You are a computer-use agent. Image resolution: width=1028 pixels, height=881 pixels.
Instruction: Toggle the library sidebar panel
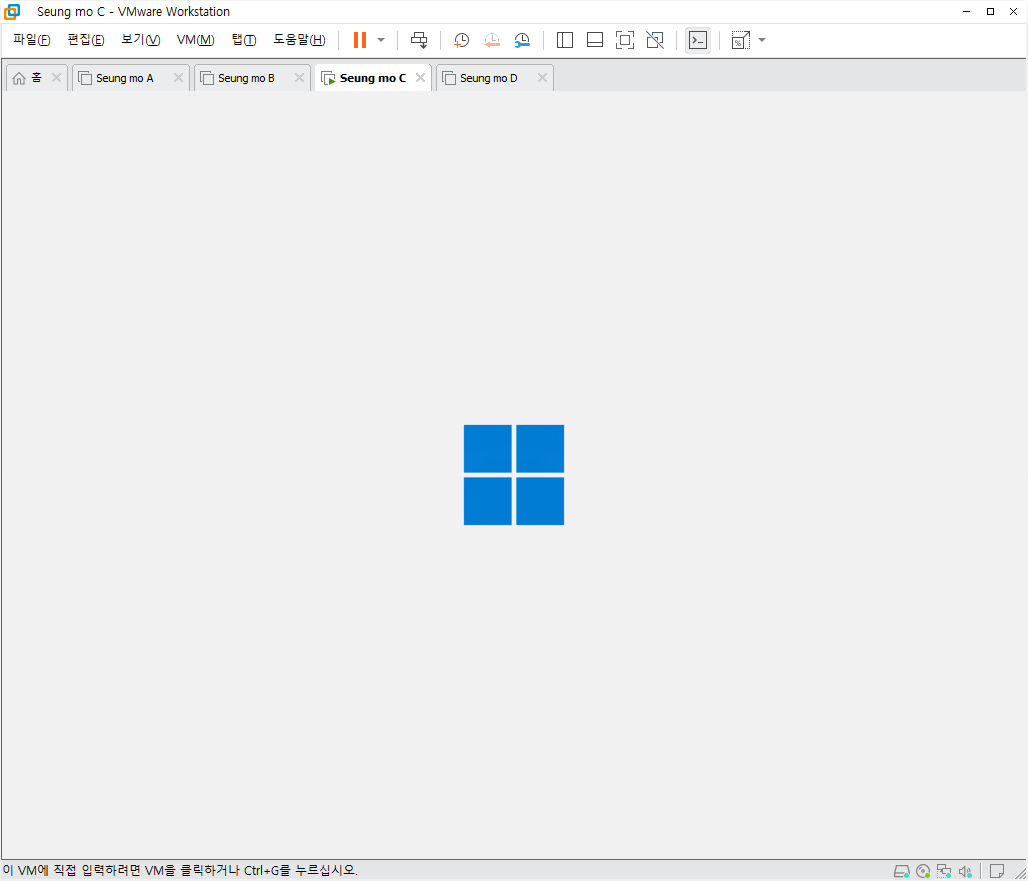coord(564,40)
